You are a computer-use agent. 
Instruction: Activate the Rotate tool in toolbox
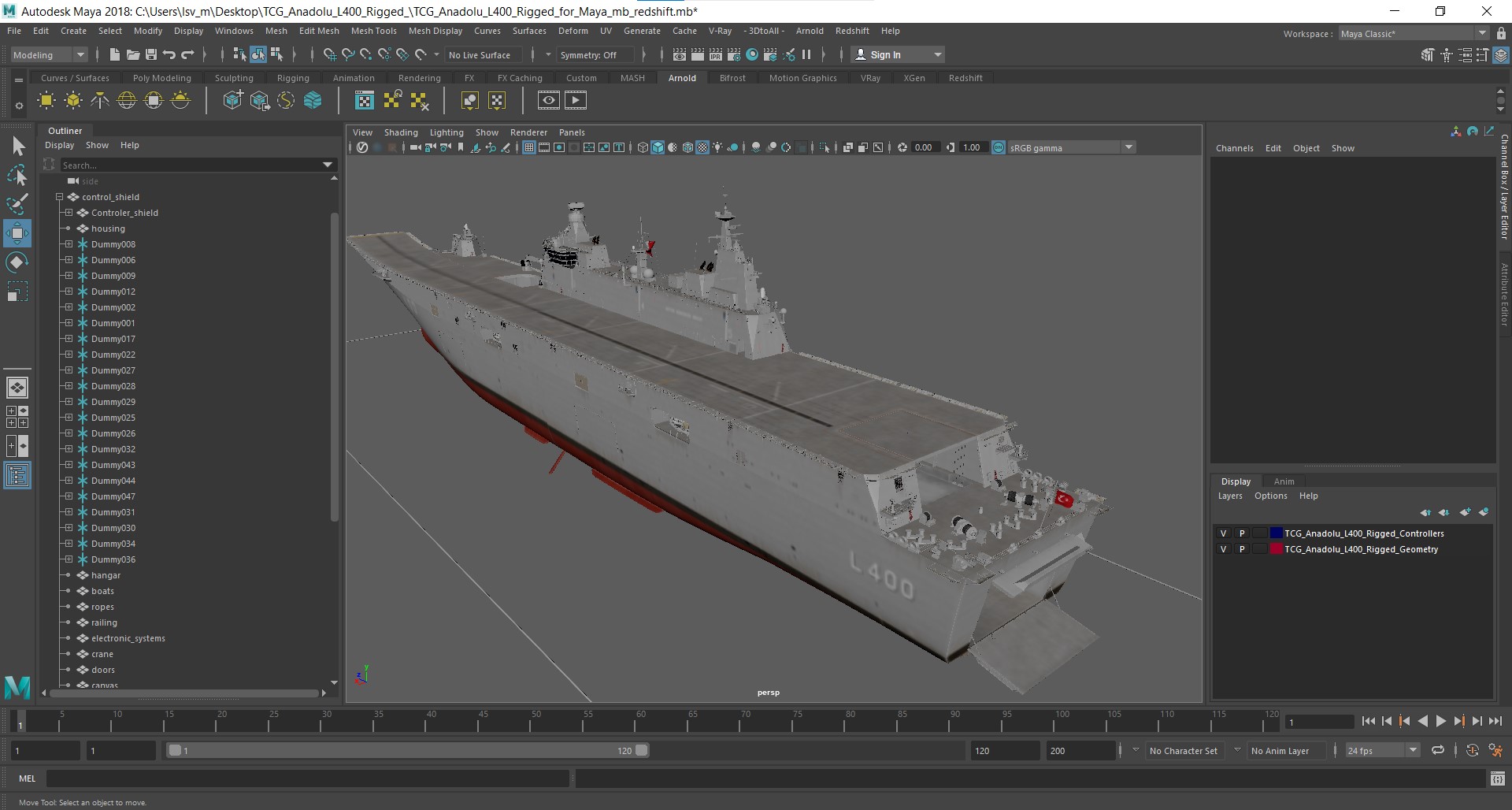coord(17,262)
